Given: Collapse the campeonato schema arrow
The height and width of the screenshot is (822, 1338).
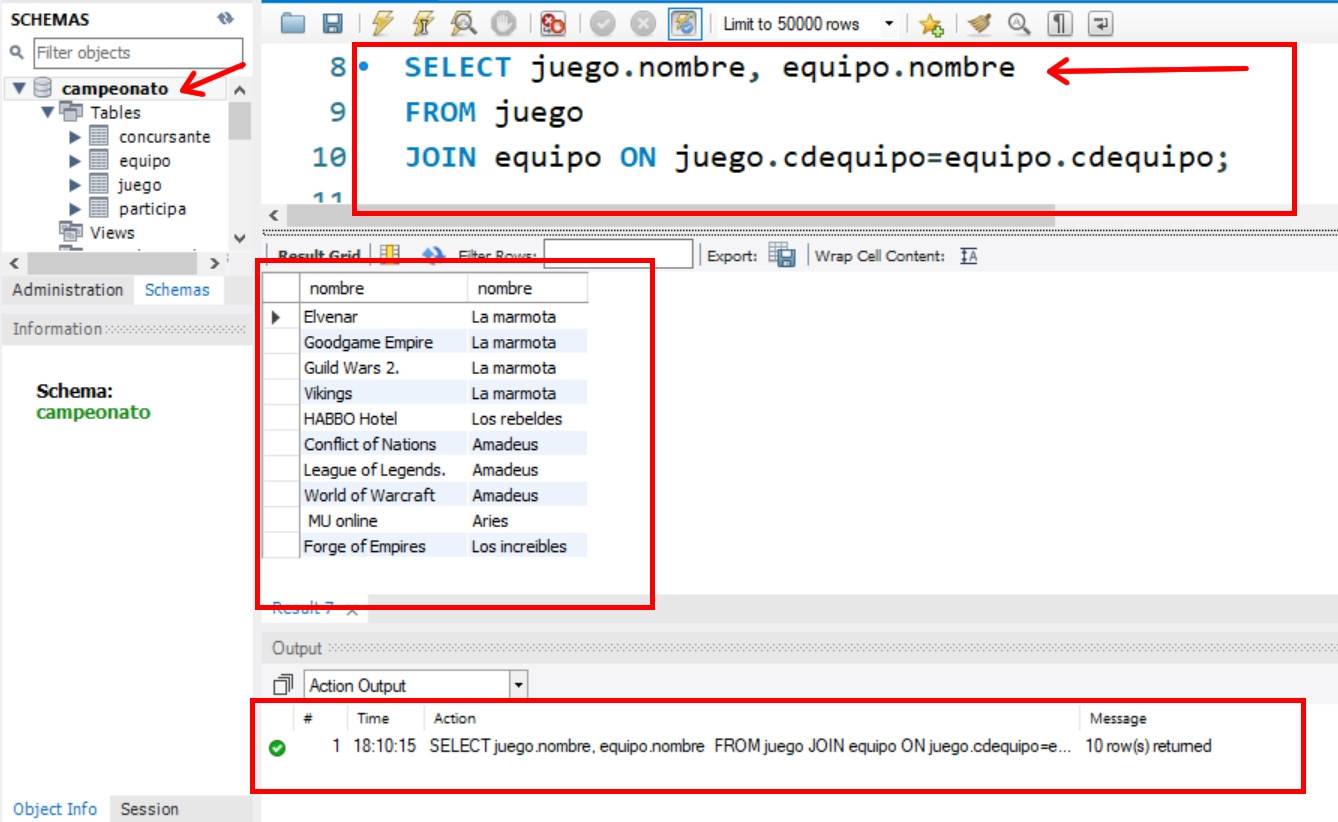Looking at the screenshot, I should click(19, 89).
